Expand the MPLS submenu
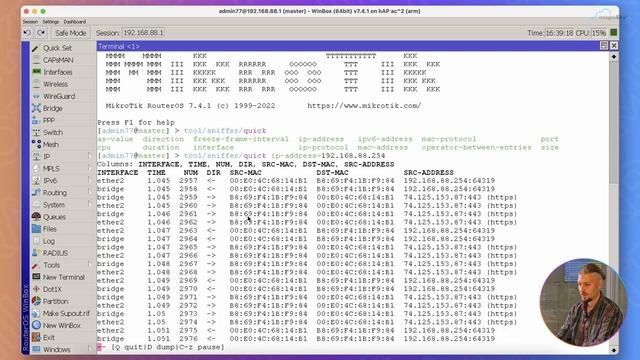Screen dimensions: 640x360 pos(89,169)
